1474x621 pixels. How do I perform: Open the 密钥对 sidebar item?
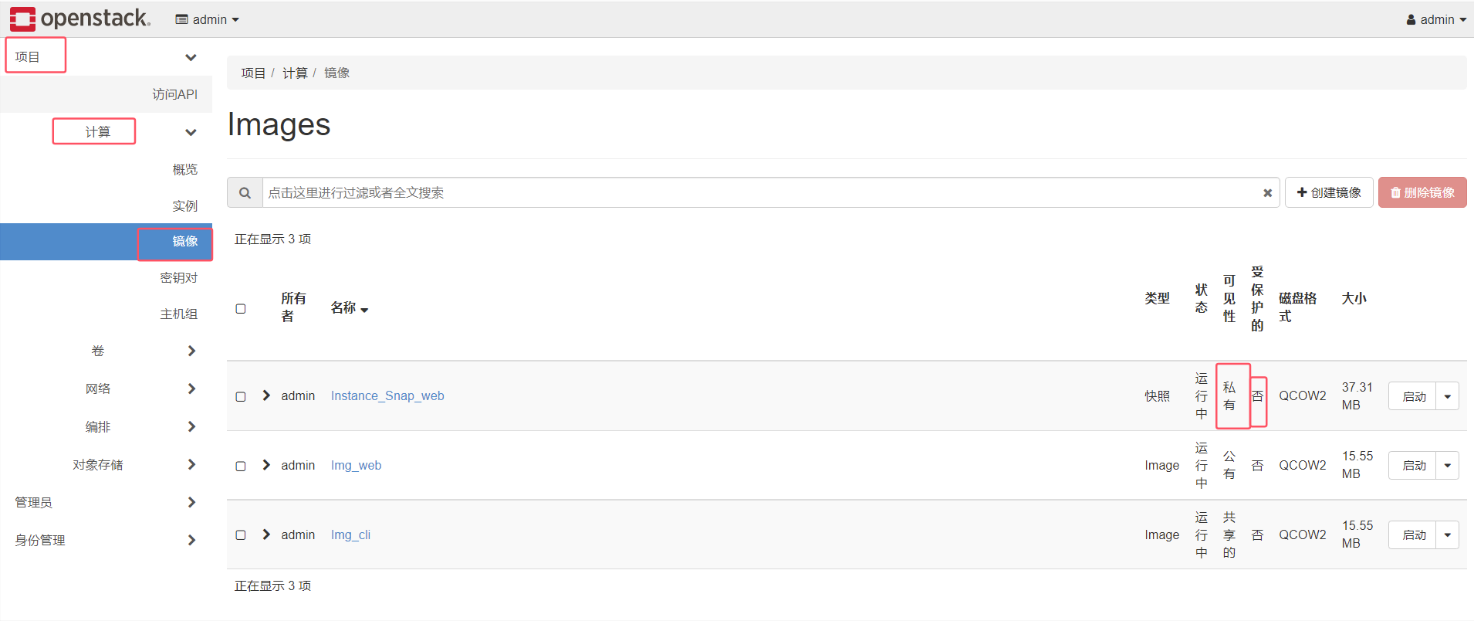click(x=179, y=278)
